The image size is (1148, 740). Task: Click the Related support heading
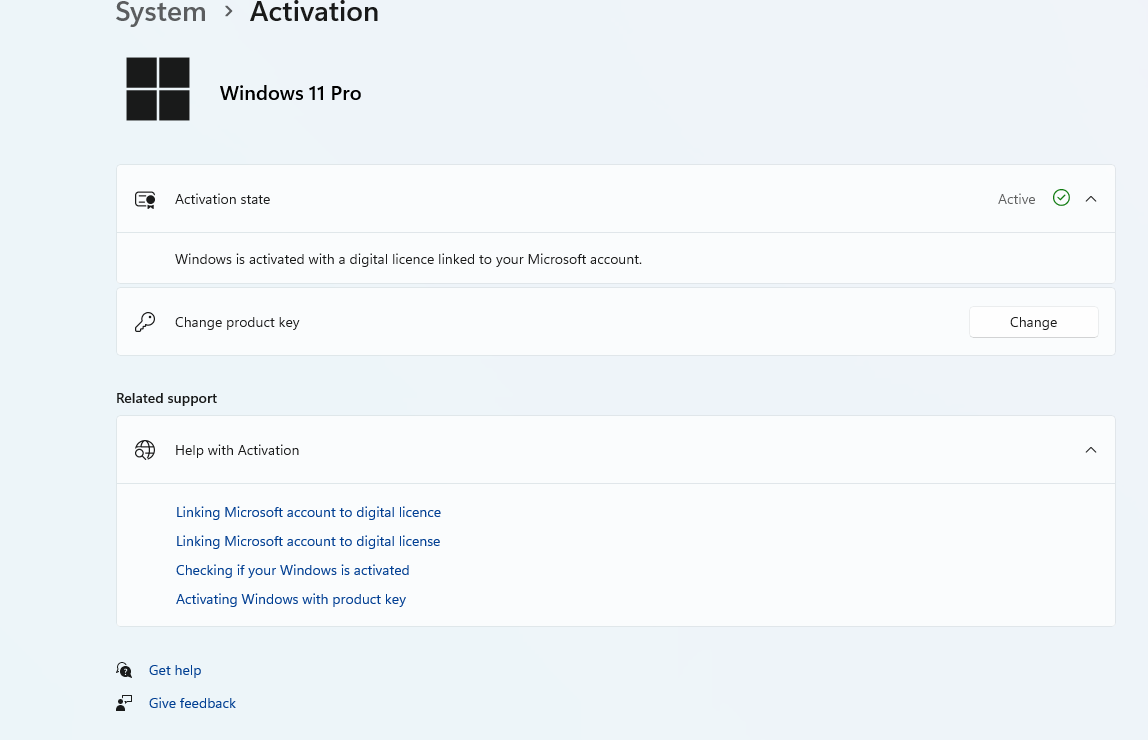point(166,398)
